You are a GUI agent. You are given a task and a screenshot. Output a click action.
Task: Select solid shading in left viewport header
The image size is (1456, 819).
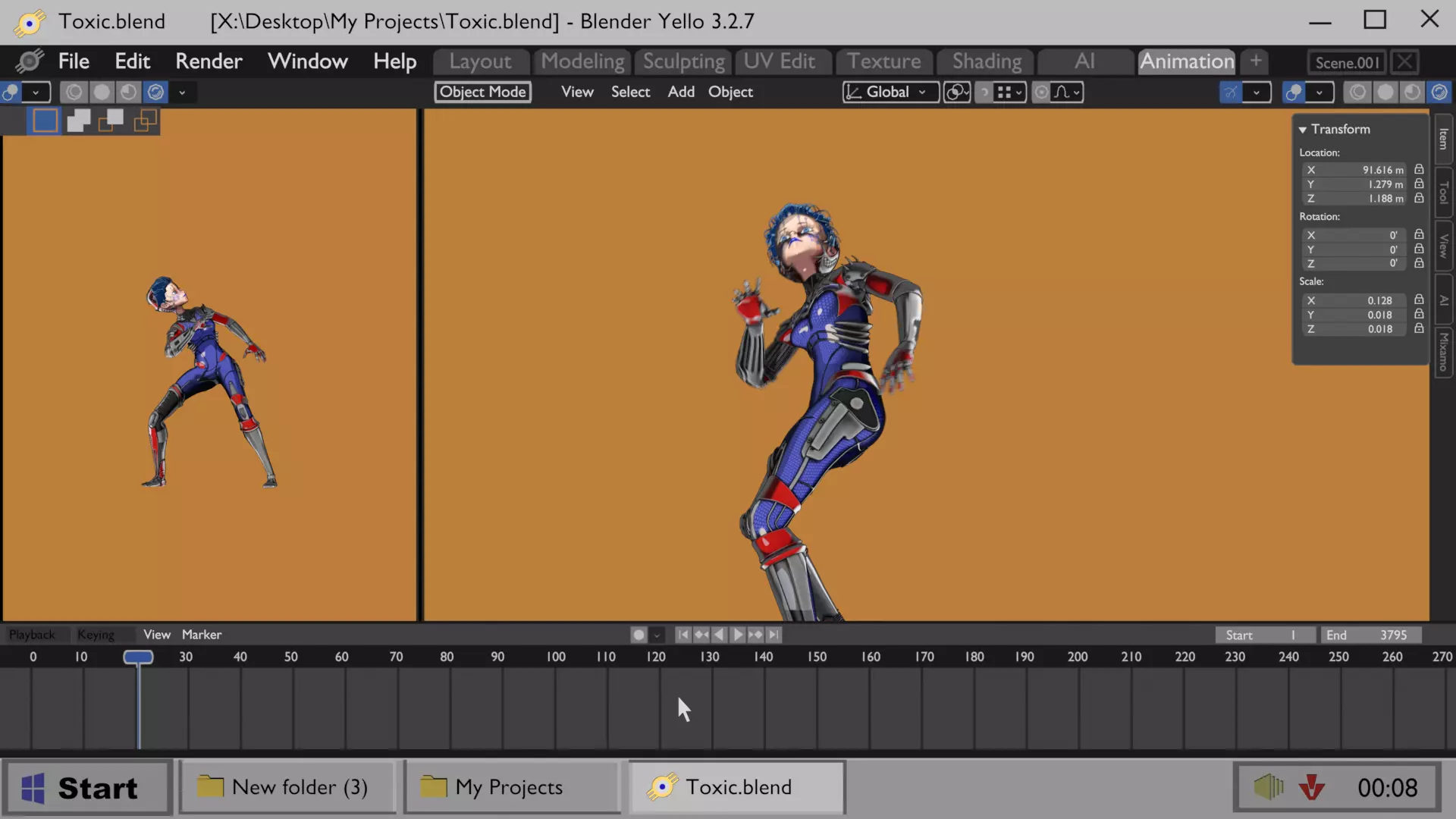click(x=101, y=93)
